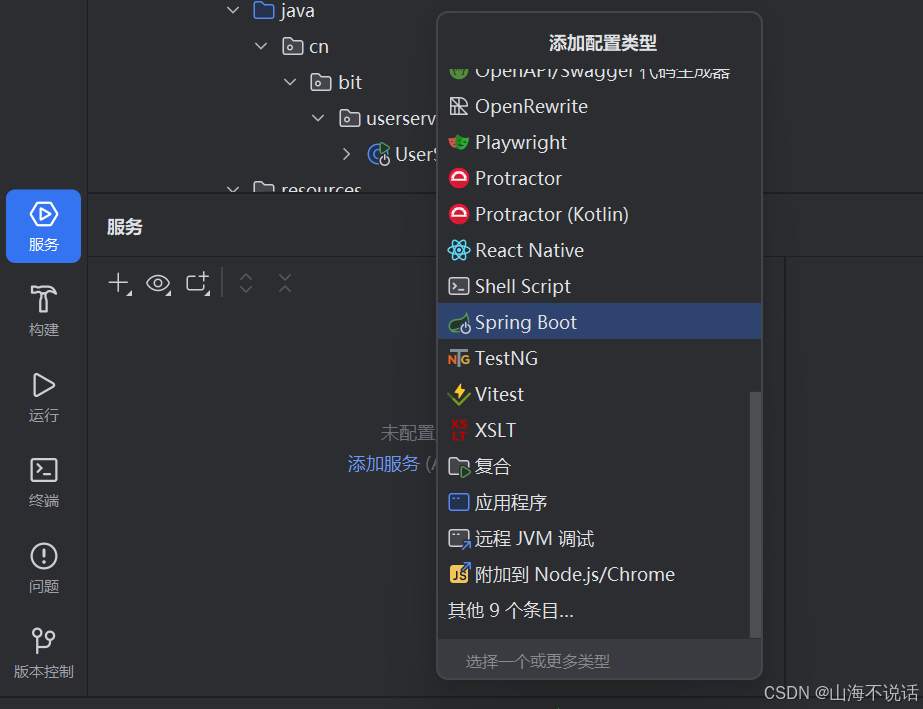
Task: Open the Build tool window
Action: pos(44,311)
